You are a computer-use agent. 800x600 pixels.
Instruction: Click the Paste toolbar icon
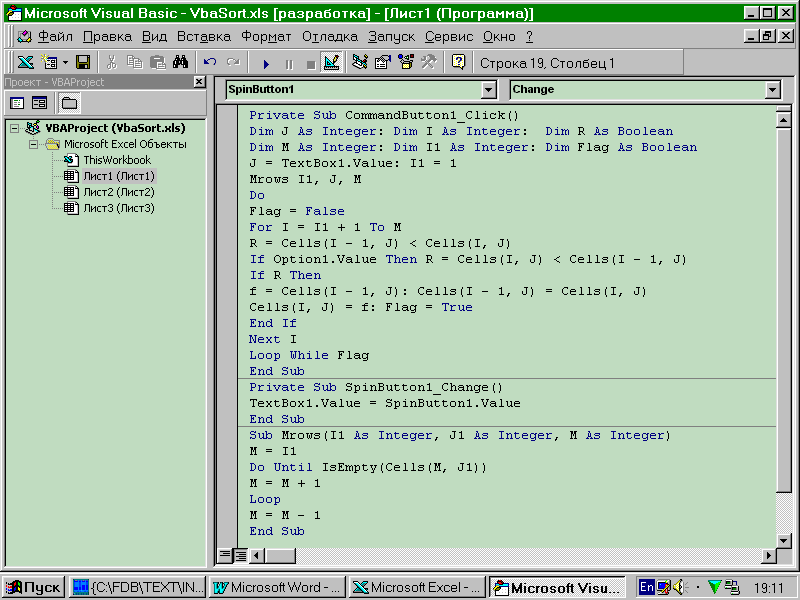(158, 63)
